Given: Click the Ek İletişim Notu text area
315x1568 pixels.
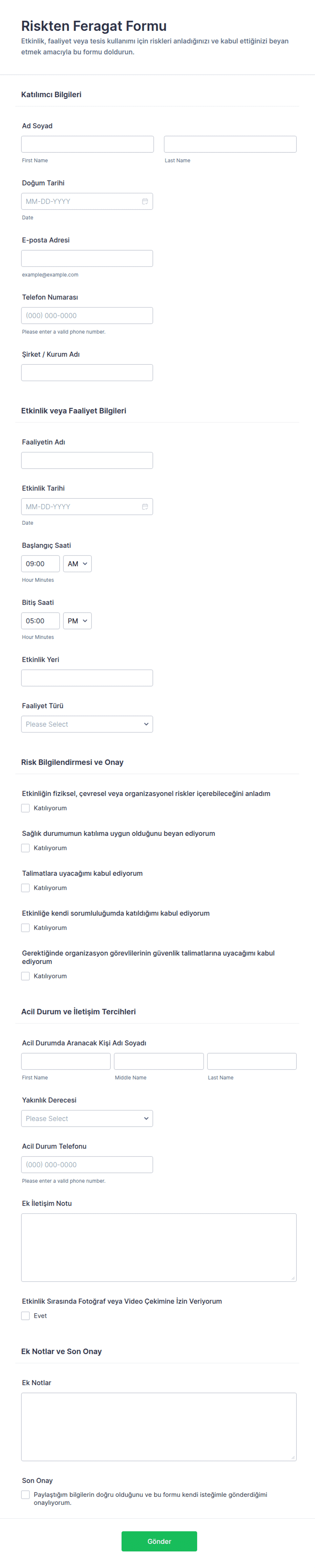Looking at the screenshot, I should (x=159, y=1247).
